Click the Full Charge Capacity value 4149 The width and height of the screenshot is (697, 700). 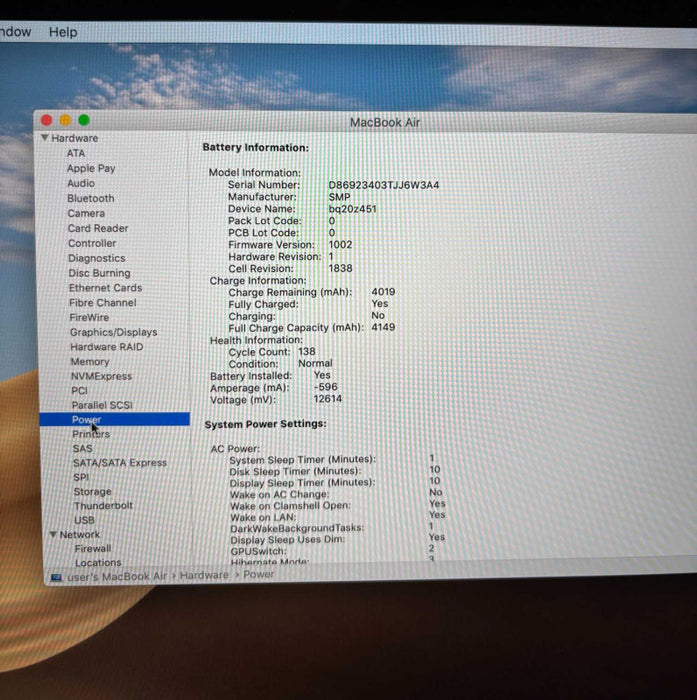click(383, 327)
